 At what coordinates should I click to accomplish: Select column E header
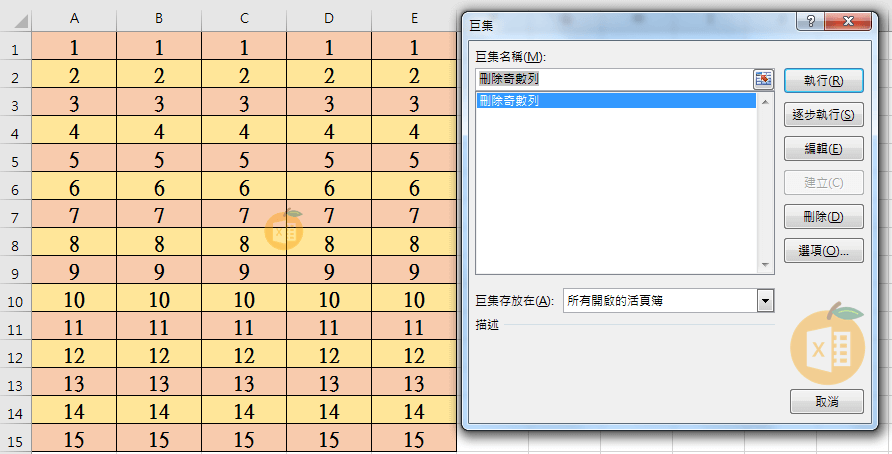pos(414,20)
